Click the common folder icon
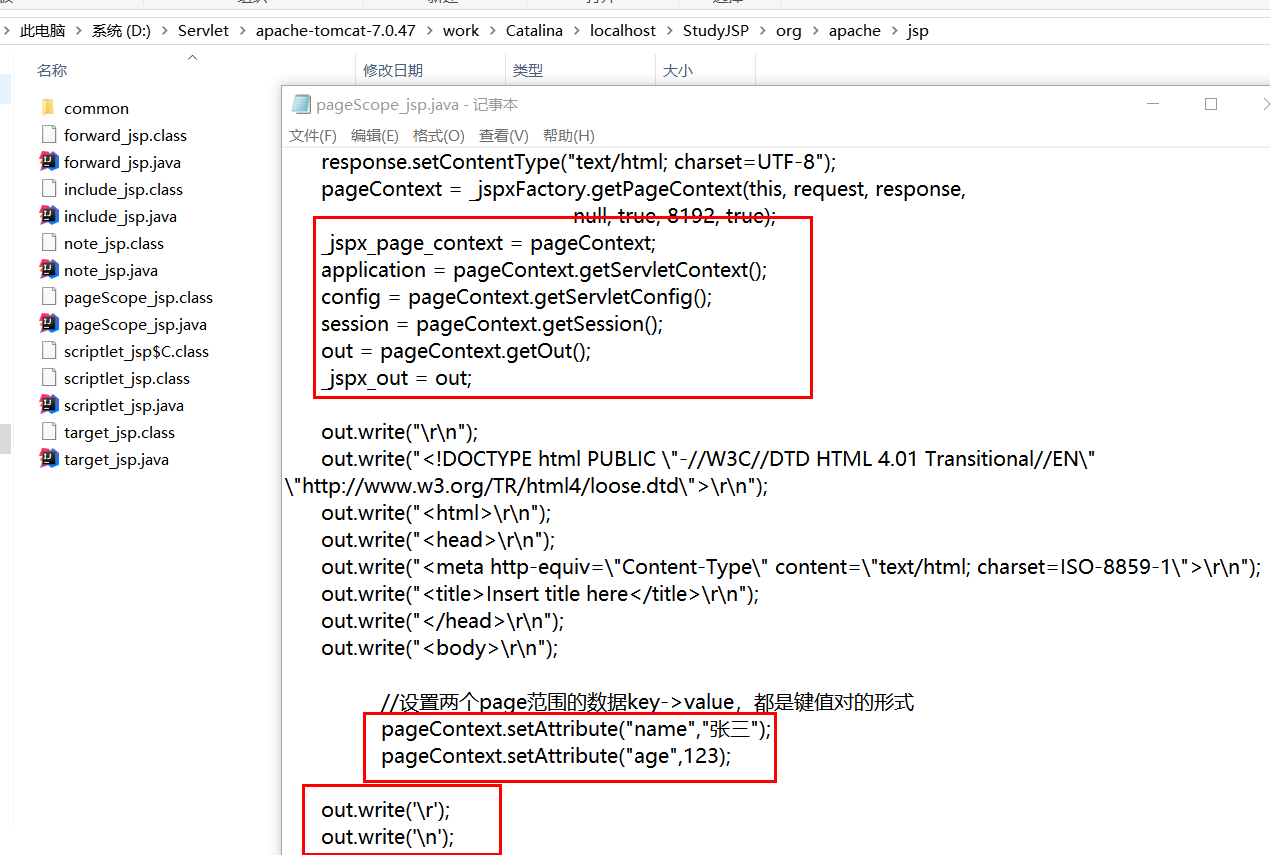Image resolution: width=1270 pixels, height=855 pixels. coord(48,108)
